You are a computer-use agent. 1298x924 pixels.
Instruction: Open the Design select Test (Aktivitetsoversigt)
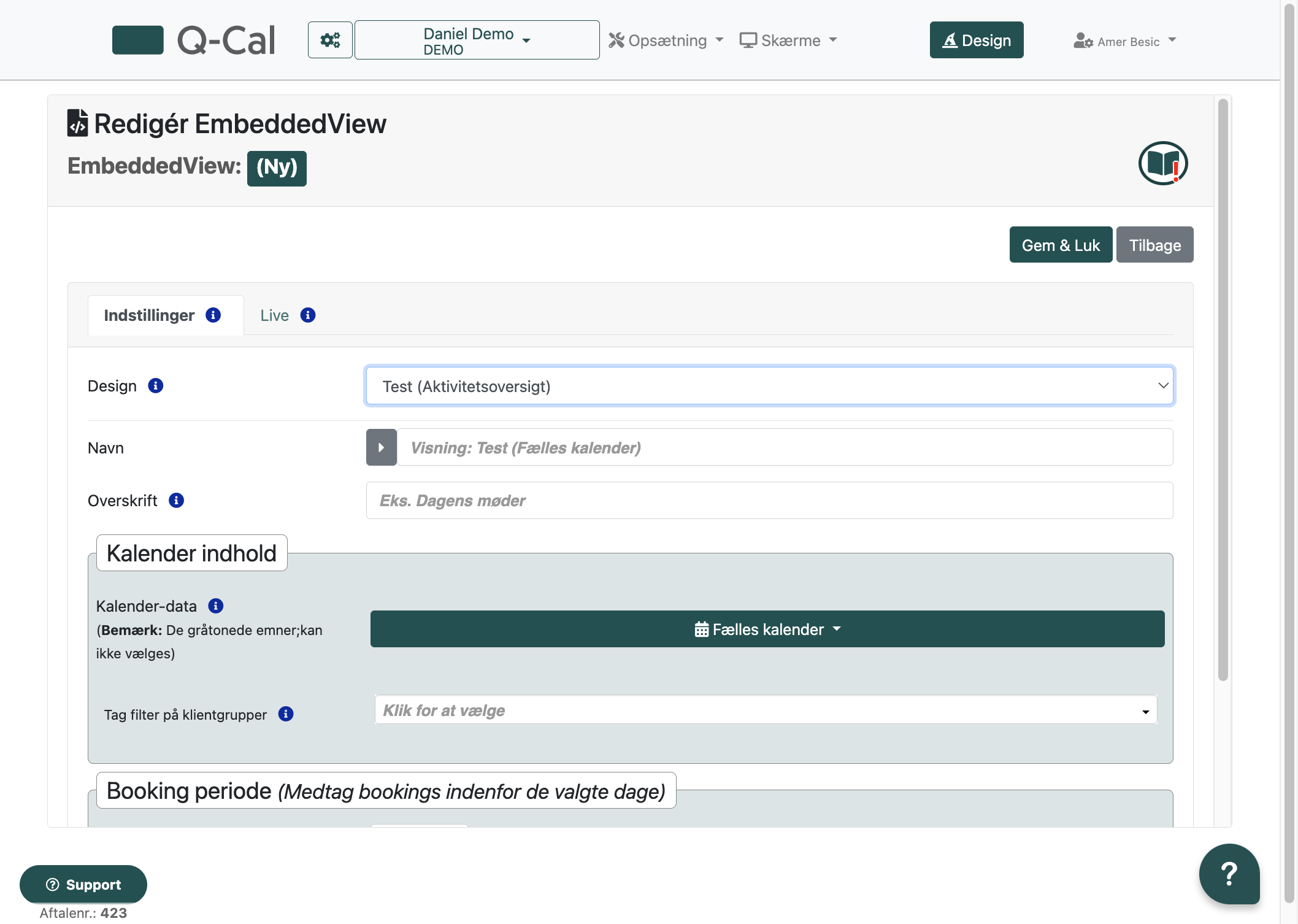tap(769, 386)
